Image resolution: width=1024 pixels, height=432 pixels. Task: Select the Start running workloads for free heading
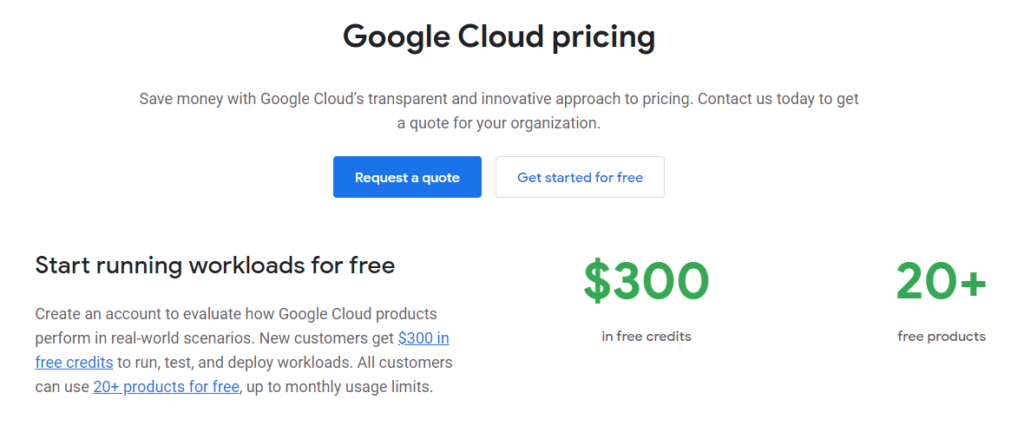[215, 266]
